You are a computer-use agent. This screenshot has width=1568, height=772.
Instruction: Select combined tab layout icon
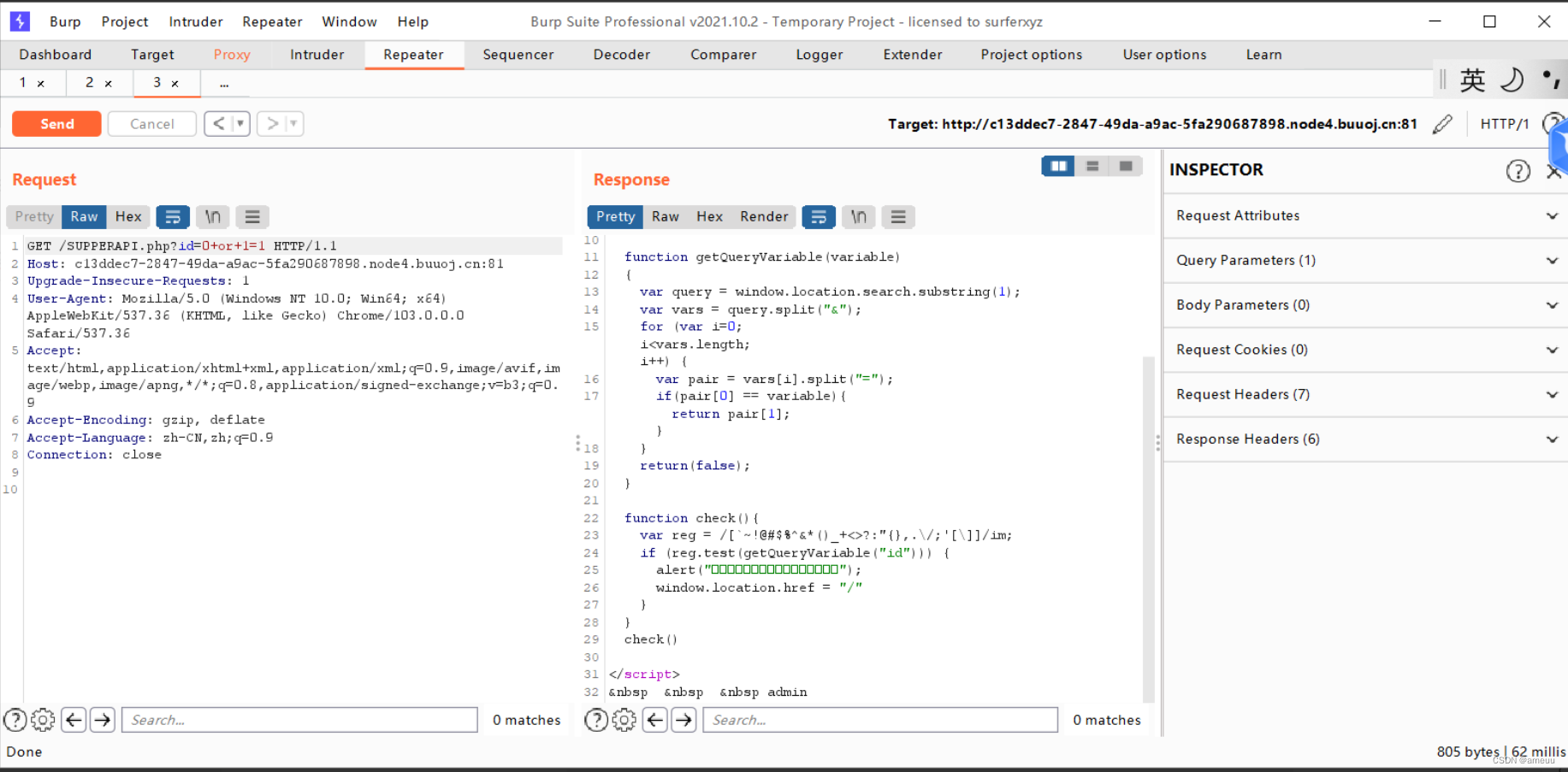coord(1126,166)
